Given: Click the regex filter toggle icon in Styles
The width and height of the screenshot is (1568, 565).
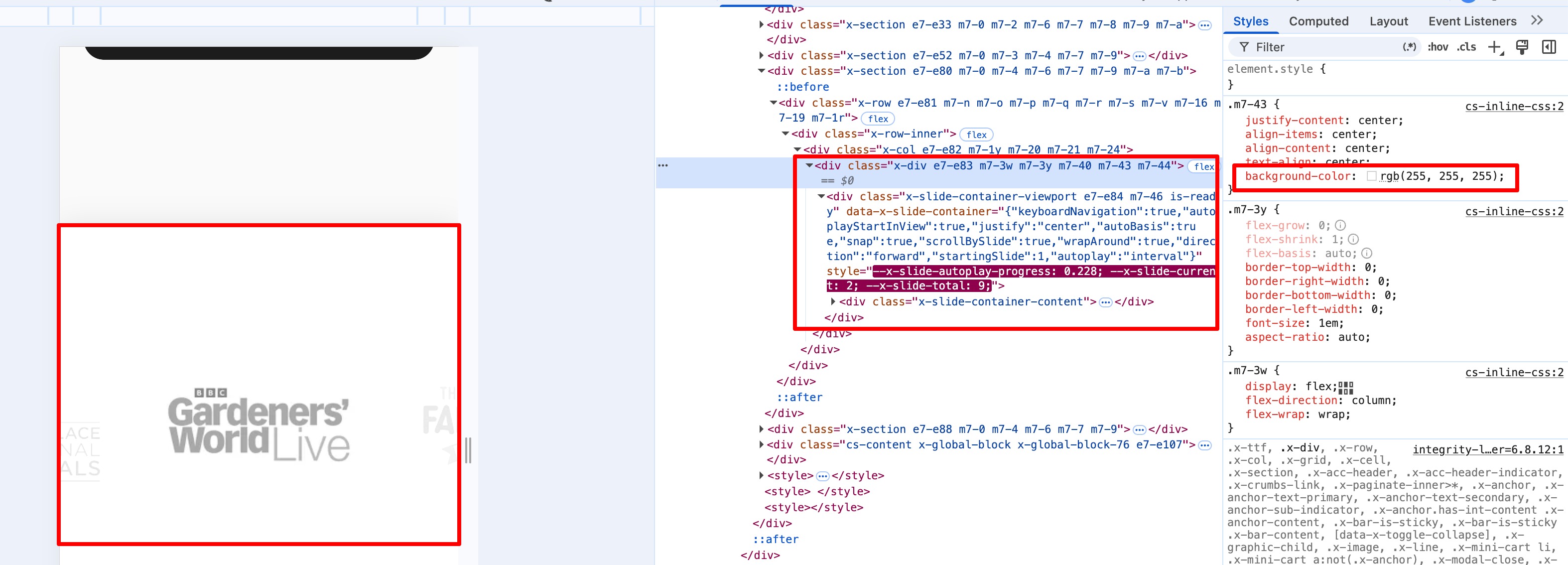Looking at the screenshot, I should coord(1409,47).
